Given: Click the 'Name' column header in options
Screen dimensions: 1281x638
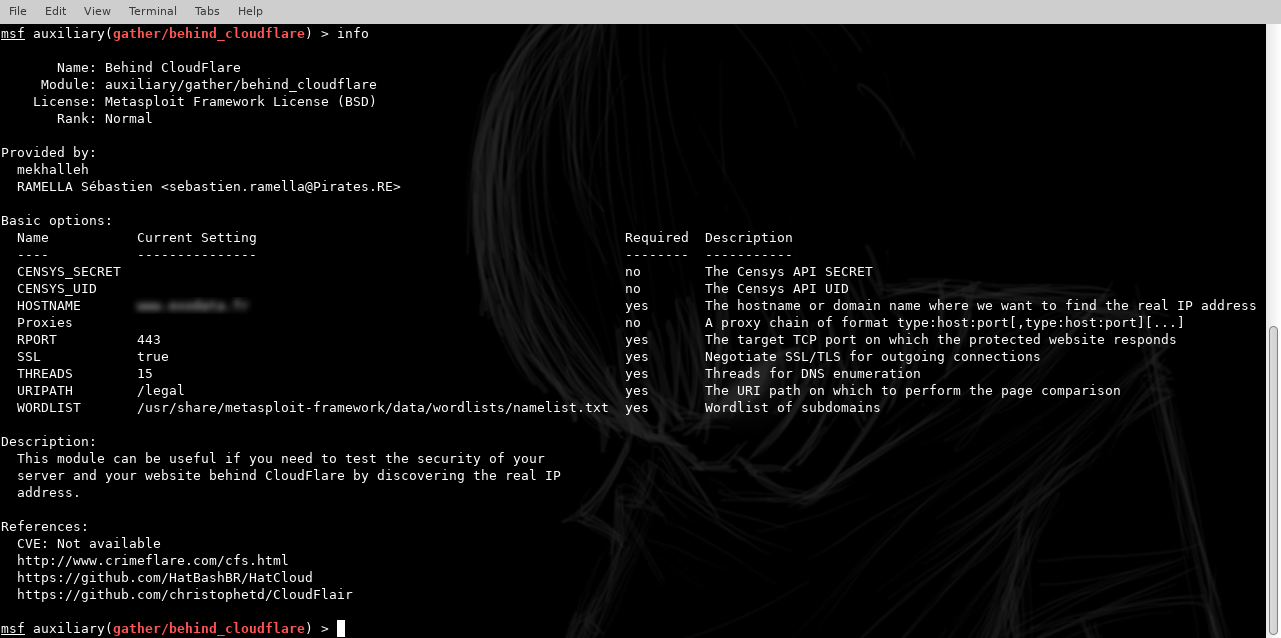Looking at the screenshot, I should pos(33,238).
